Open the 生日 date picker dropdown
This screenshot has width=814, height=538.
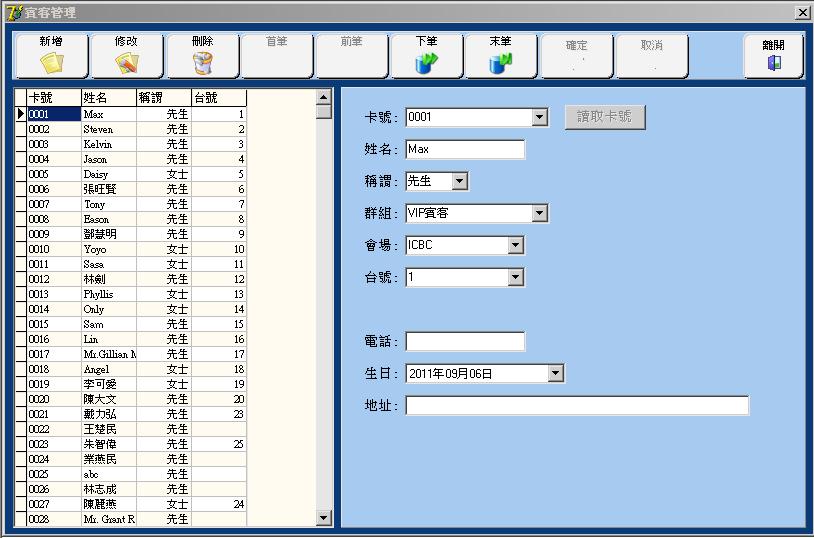click(556, 374)
